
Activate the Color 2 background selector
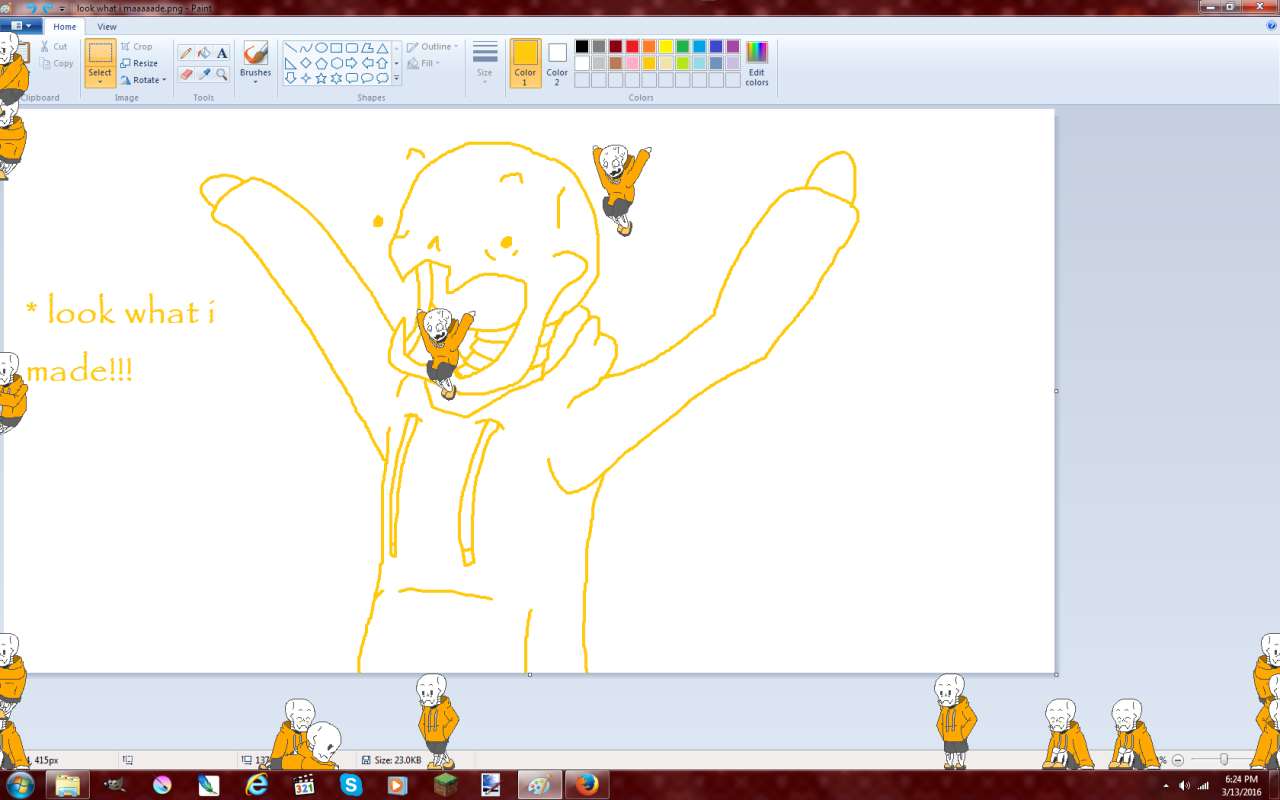557,63
